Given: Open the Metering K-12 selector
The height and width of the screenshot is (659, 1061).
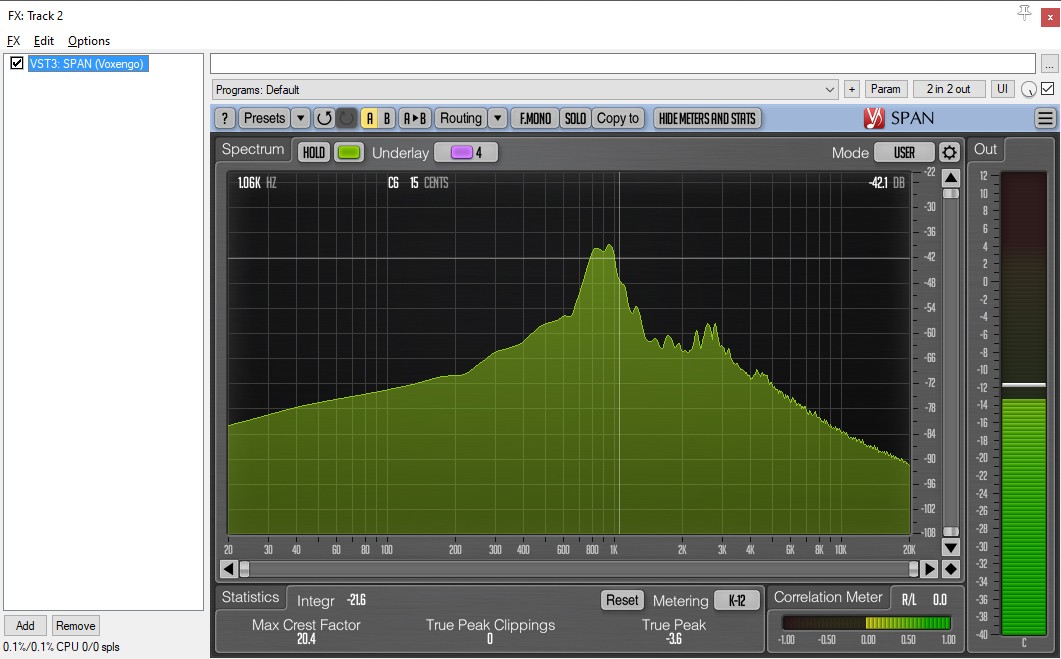Looking at the screenshot, I should [737, 600].
